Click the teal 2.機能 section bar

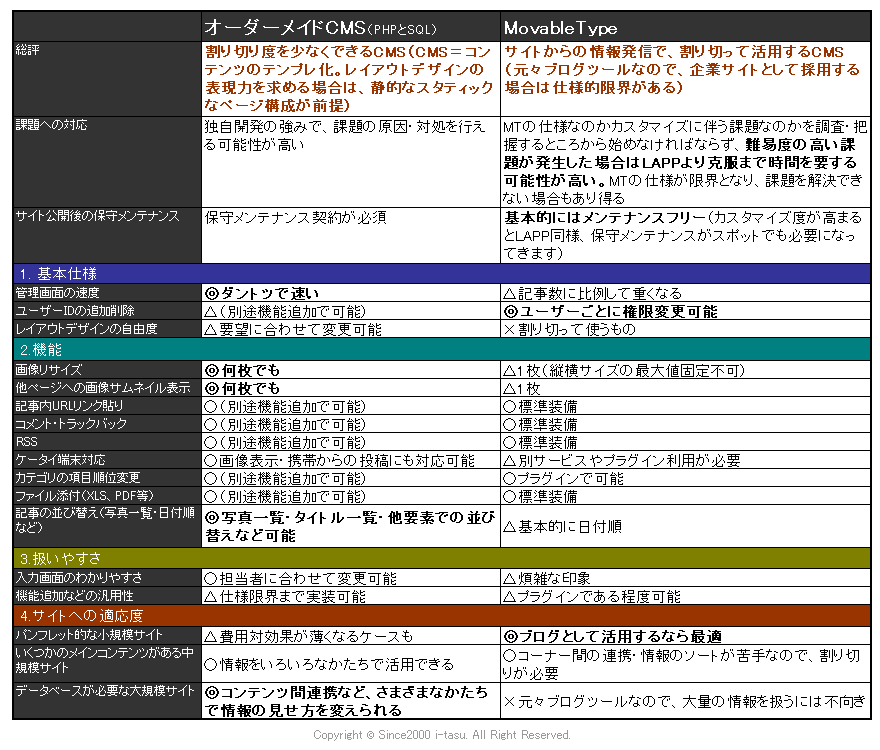click(440, 349)
